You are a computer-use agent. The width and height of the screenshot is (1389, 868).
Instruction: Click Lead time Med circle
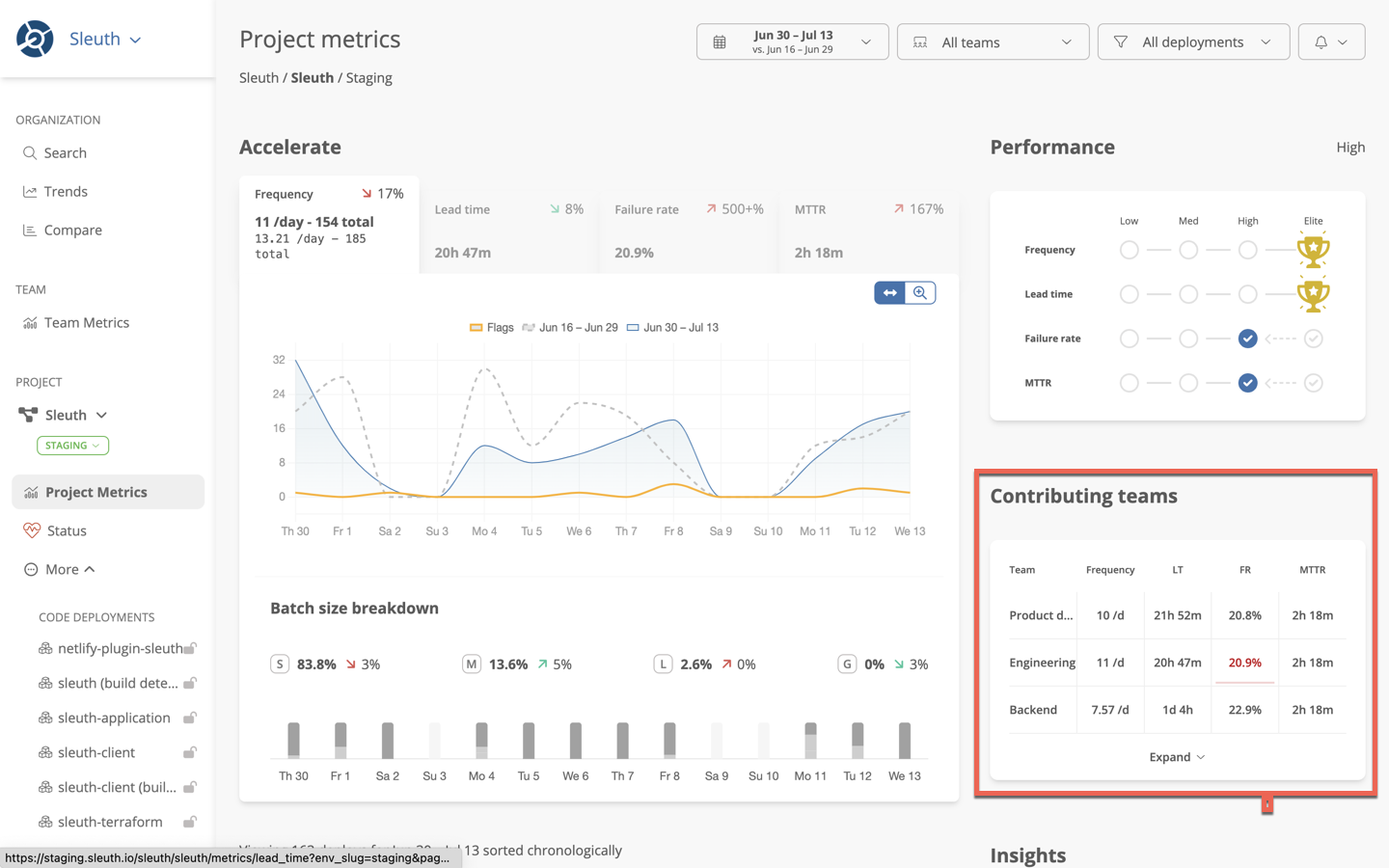point(1188,294)
